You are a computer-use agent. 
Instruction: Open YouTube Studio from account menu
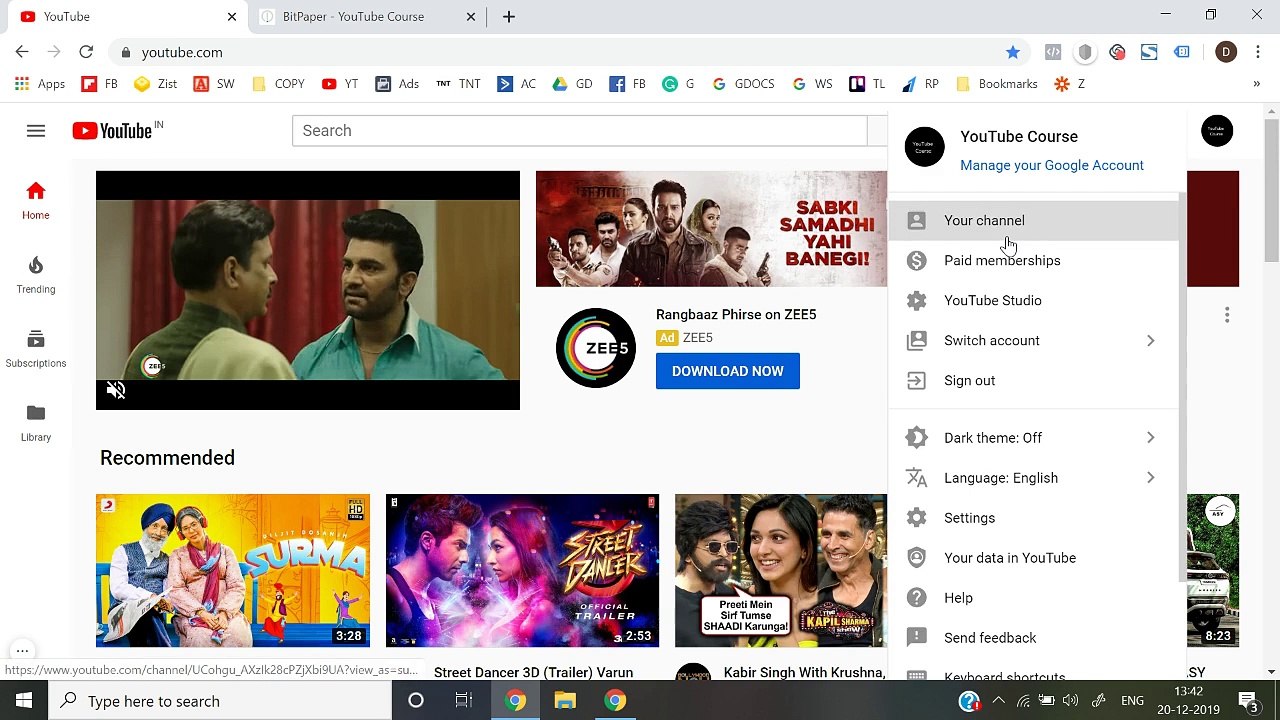(x=1033, y=301)
